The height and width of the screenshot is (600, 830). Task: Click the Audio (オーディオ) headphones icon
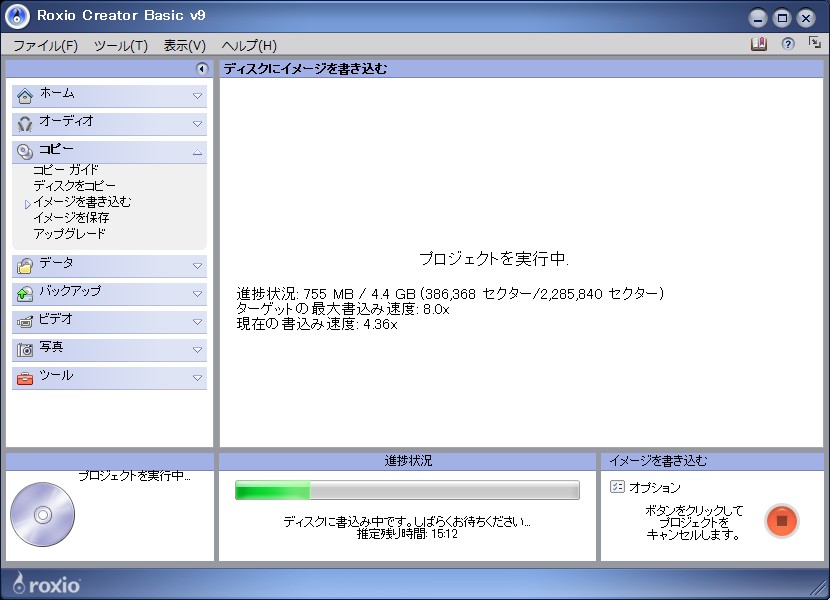[24, 124]
